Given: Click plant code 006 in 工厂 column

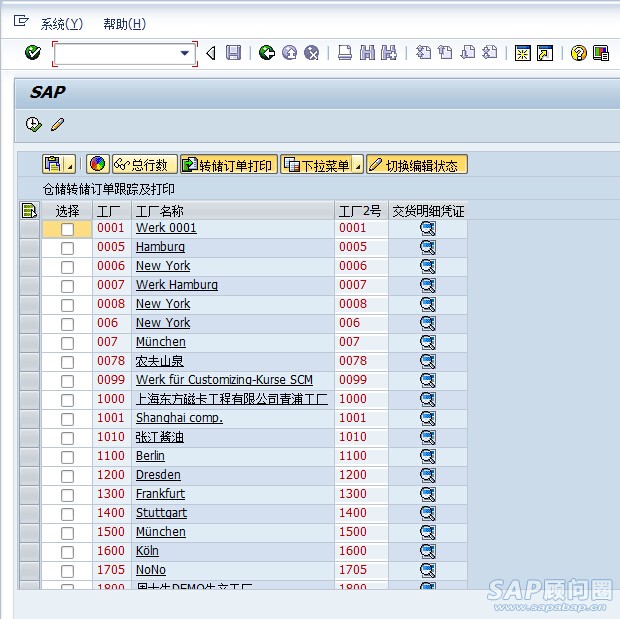Looking at the screenshot, I should click(x=108, y=323).
